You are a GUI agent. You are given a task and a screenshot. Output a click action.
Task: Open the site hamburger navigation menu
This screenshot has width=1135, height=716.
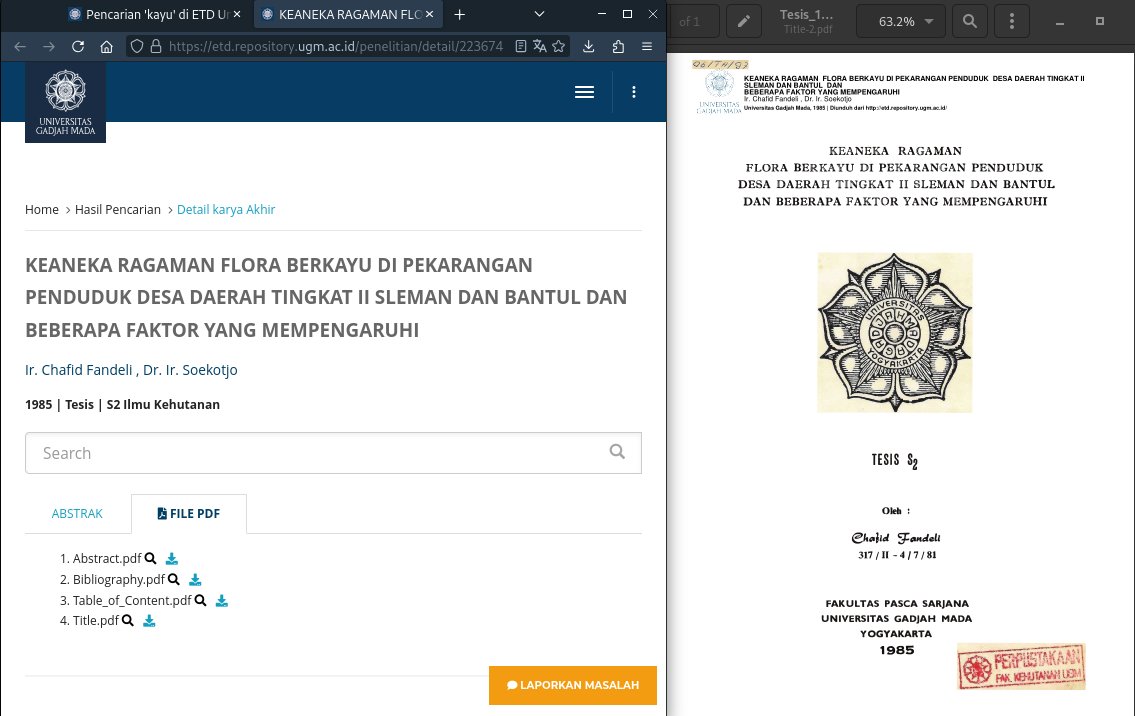coord(584,92)
